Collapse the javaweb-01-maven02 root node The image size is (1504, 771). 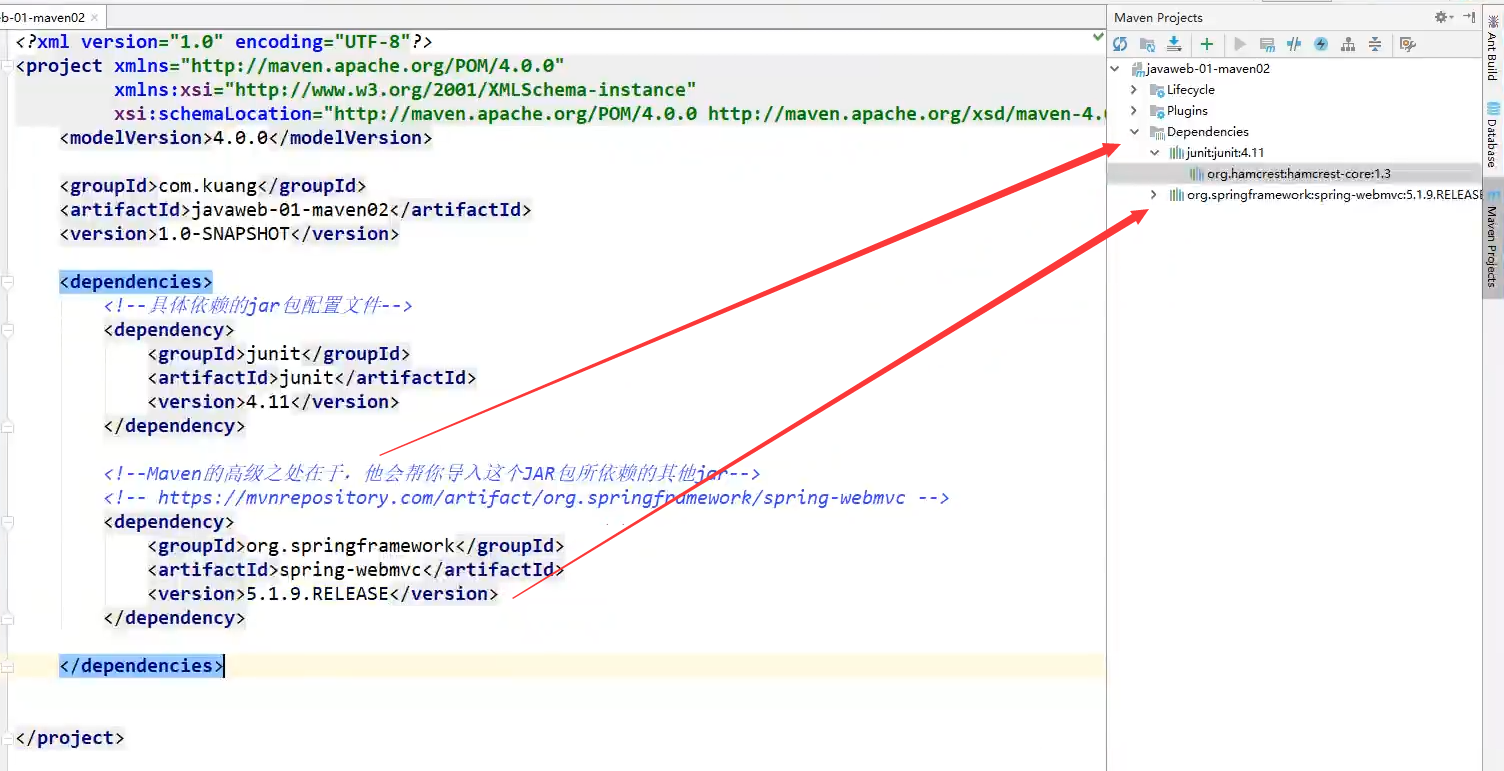(x=1116, y=69)
